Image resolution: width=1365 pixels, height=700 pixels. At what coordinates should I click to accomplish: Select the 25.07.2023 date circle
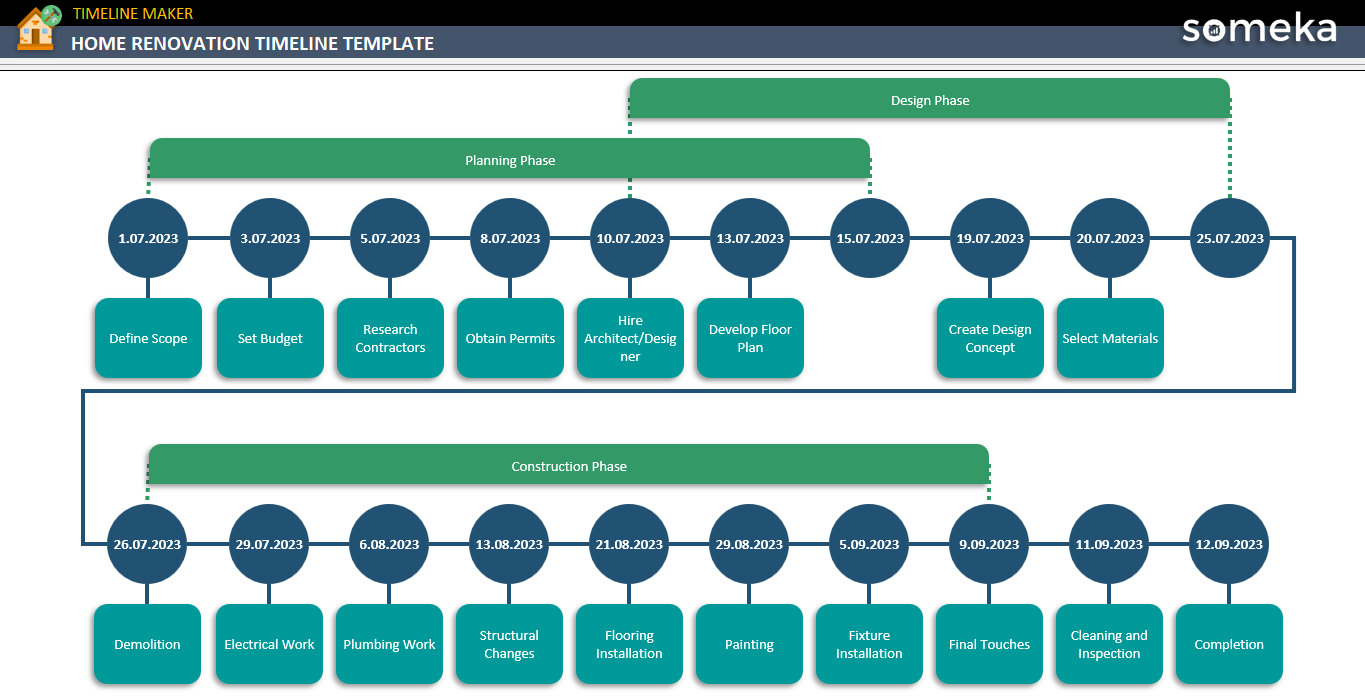(1229, 238)
